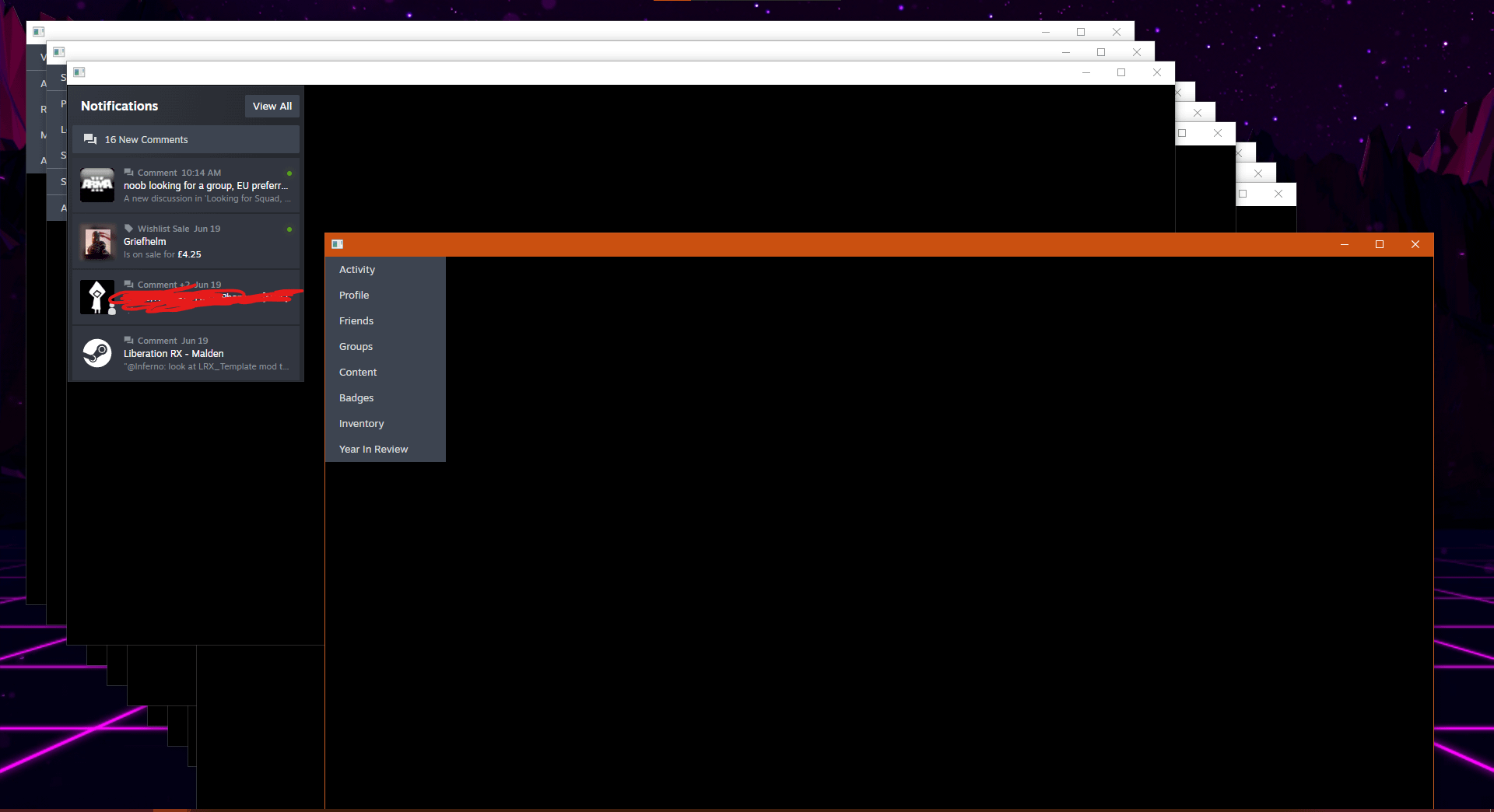Open the Liberation RX - Malden comment
This screenshot has width=1494, height=812.
click(205, 354)
